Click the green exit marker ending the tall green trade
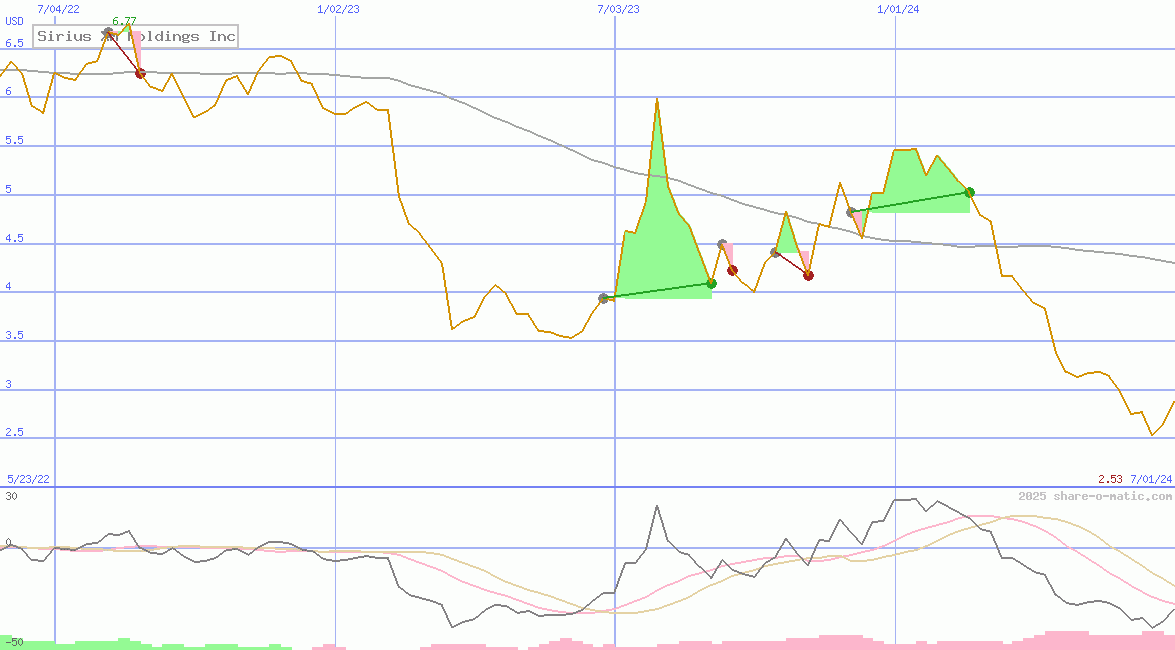 click(712, 283)
